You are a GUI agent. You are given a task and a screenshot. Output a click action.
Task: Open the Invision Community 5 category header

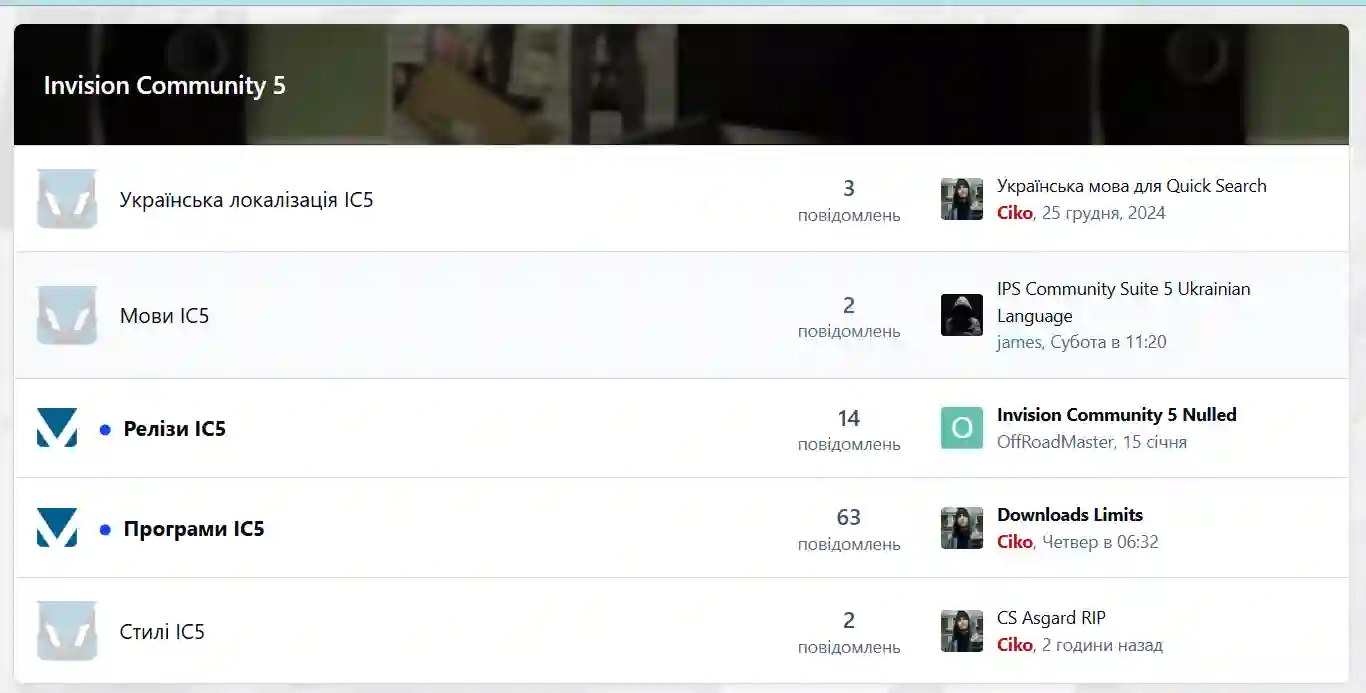[x=165, y=85]
